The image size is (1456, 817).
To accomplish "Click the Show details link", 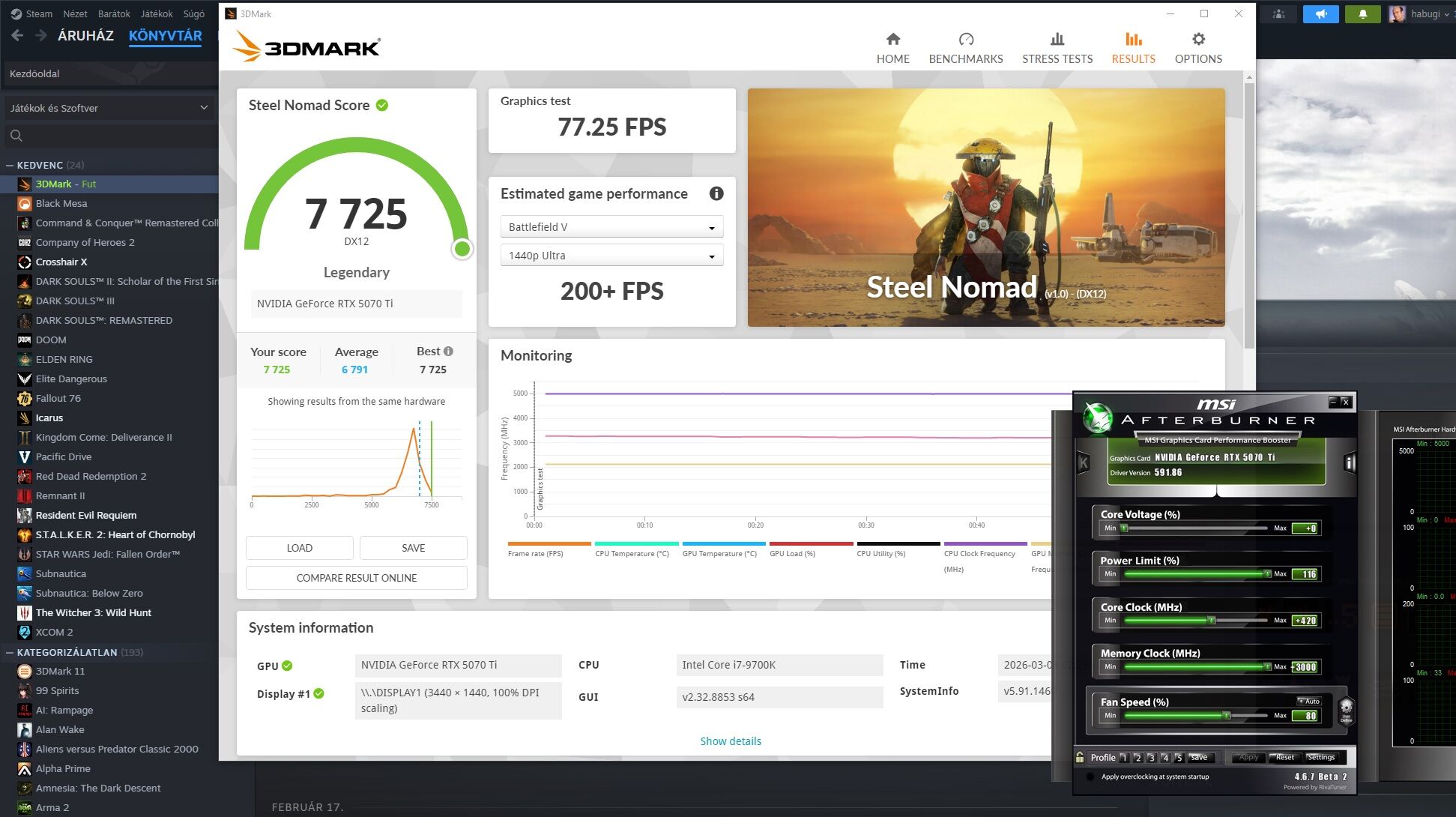I will point(730,741).
